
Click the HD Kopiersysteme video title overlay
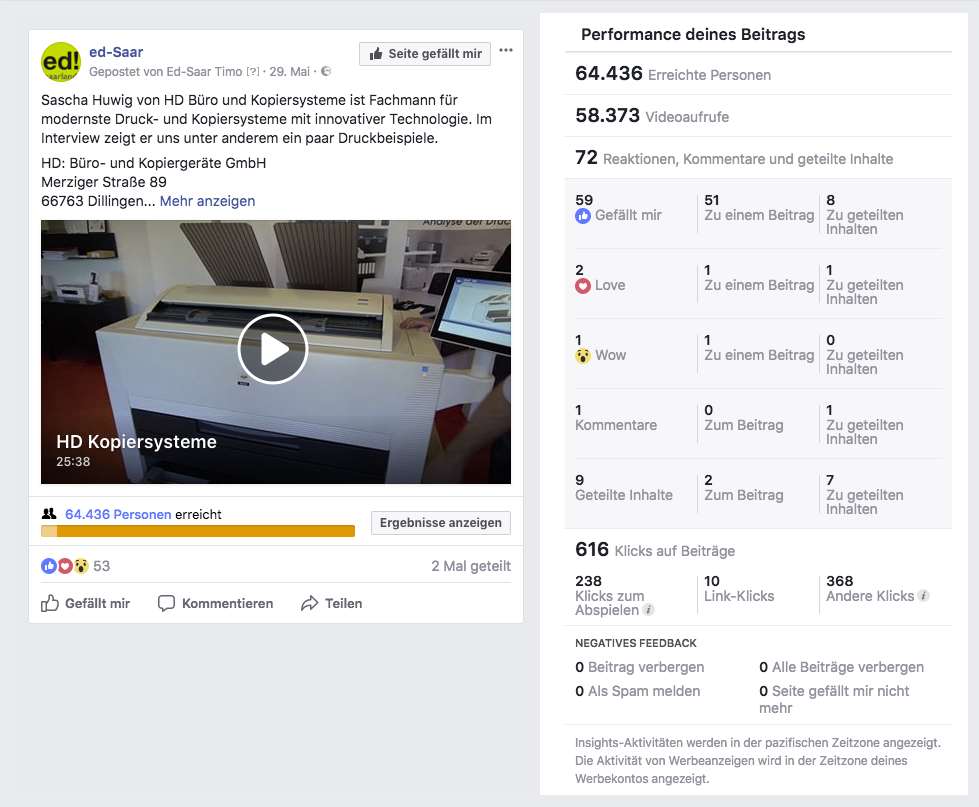click(x=136, y=442)
